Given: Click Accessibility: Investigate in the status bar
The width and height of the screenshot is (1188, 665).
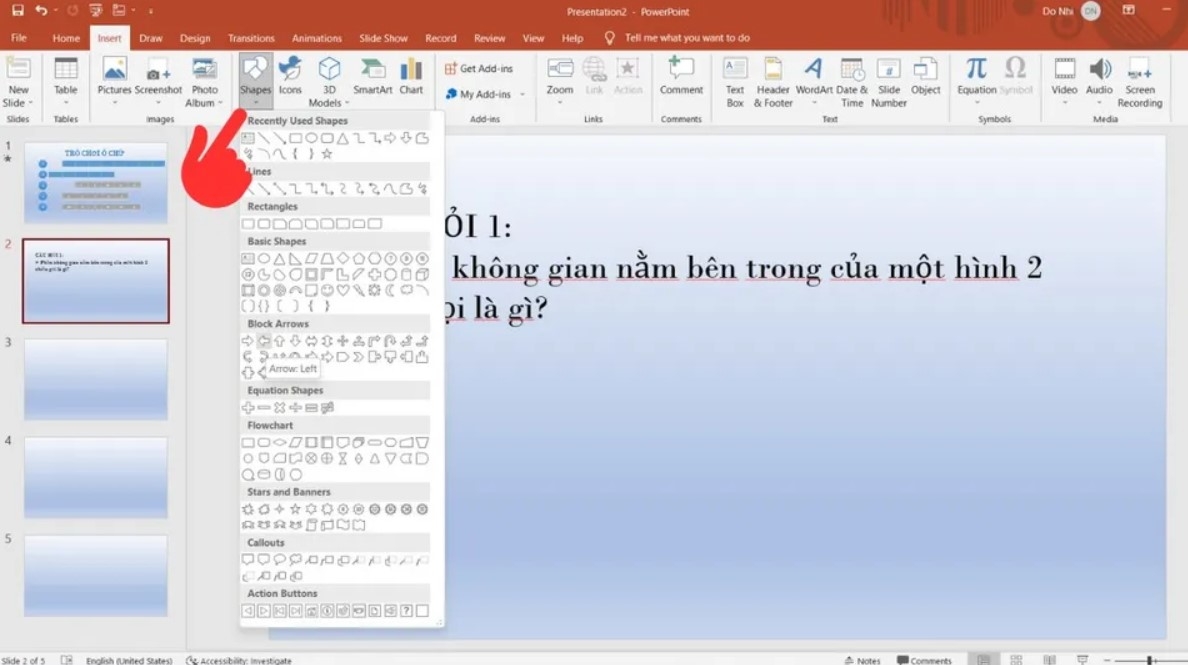Looking at the screenshot, I should pos(239,660).
